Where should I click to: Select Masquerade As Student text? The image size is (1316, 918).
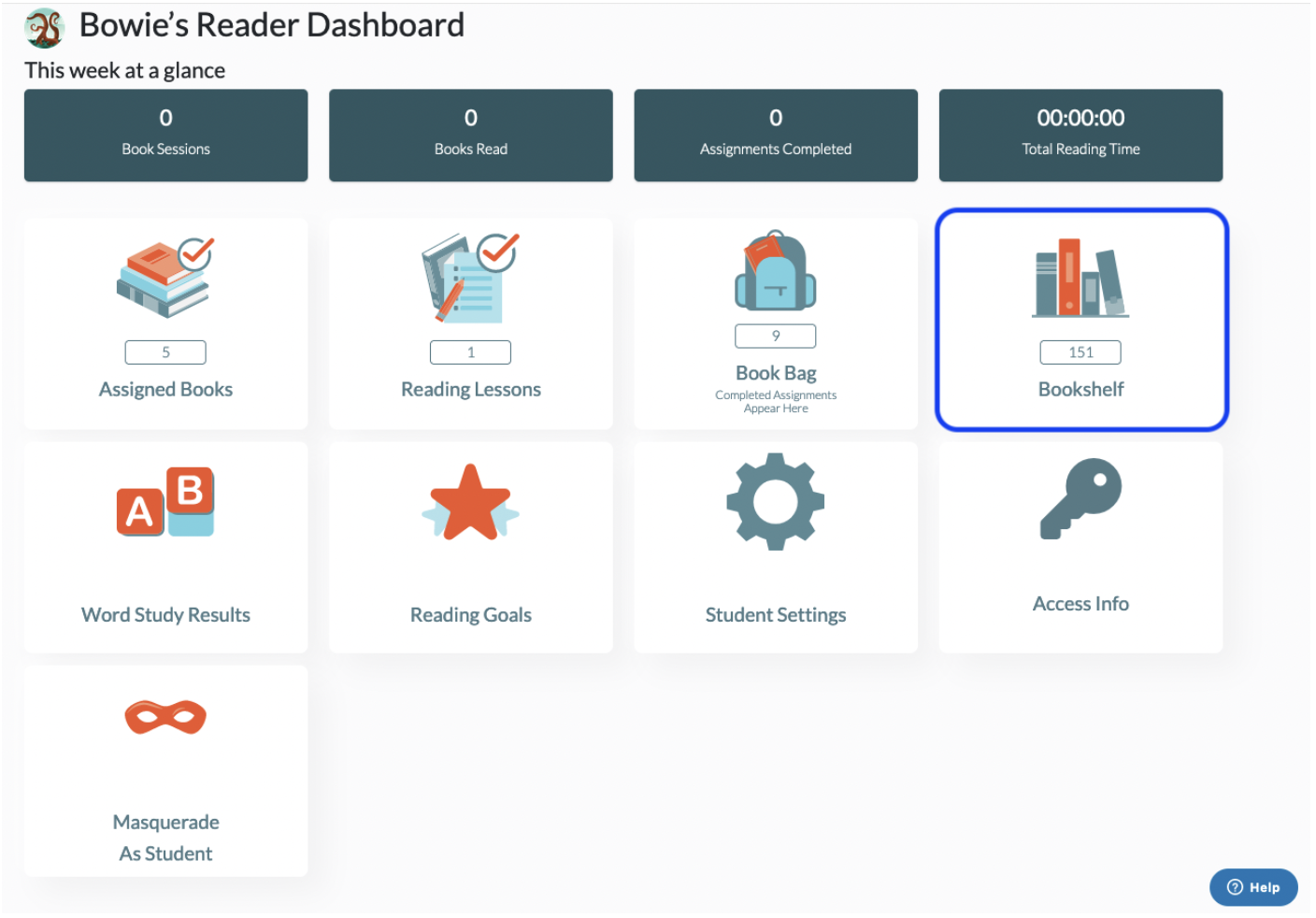165,838
